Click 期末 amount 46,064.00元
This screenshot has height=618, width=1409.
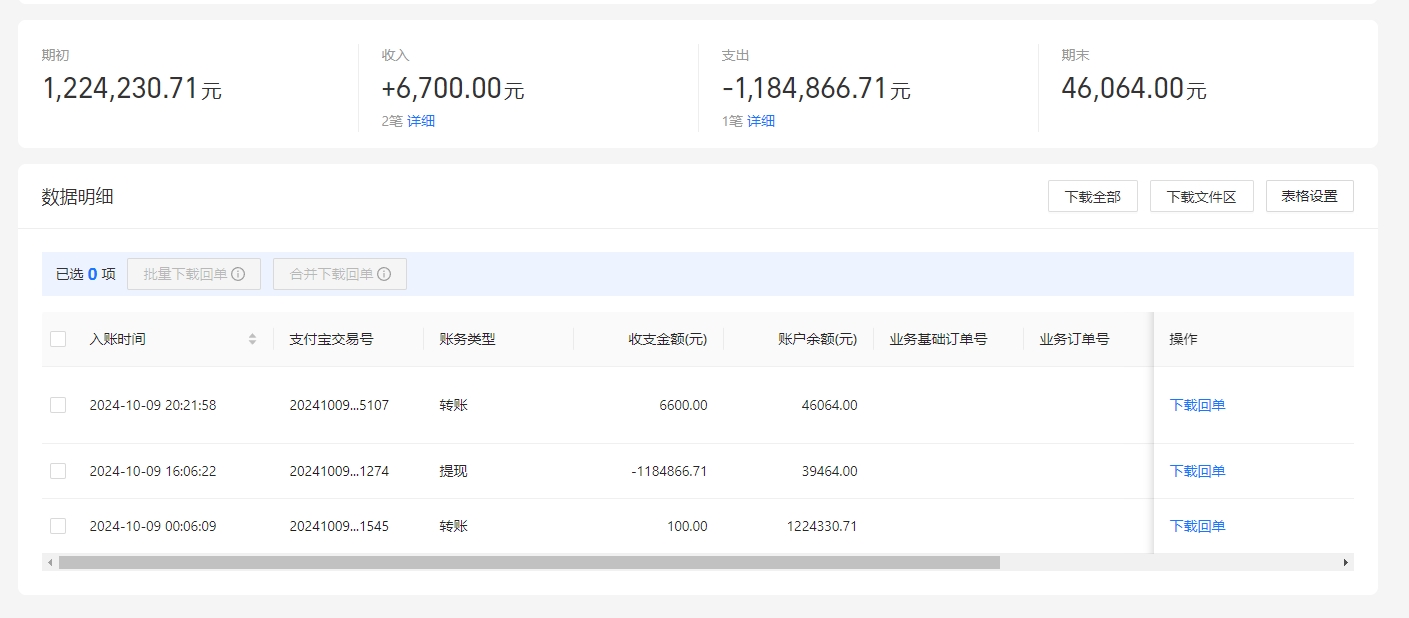1134,89
